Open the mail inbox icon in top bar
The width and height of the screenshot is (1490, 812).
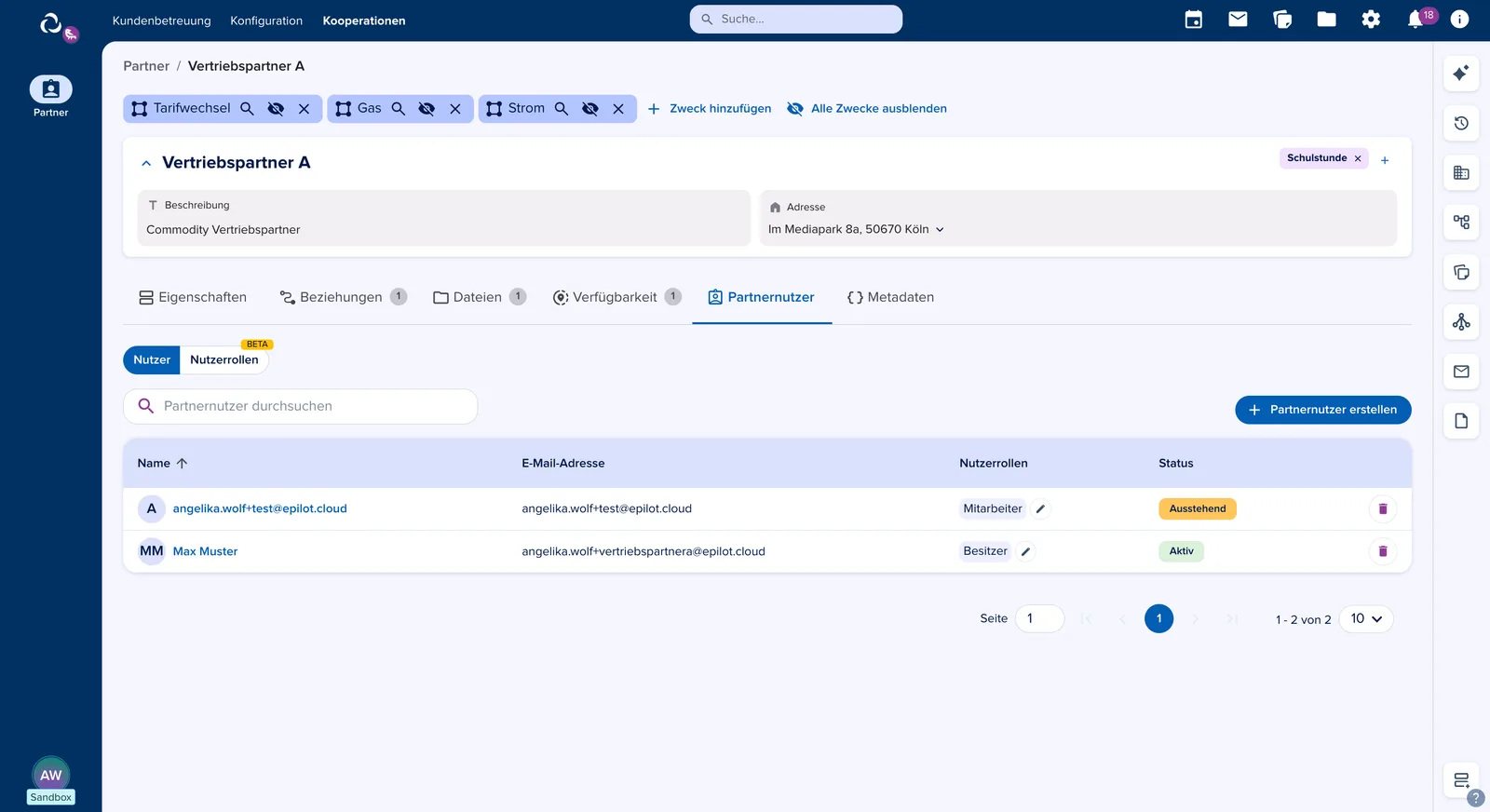(x=1238, y=20)
